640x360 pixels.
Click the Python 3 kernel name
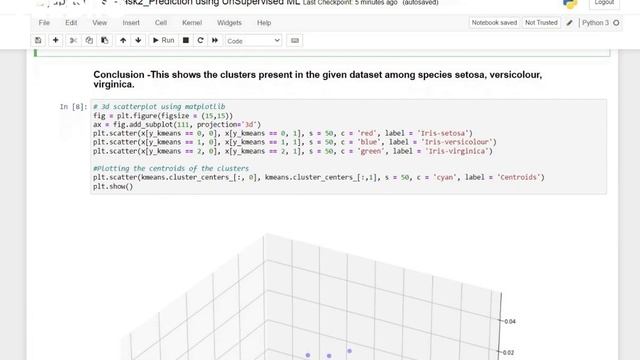pyautogui.click(x=595, y=23)
